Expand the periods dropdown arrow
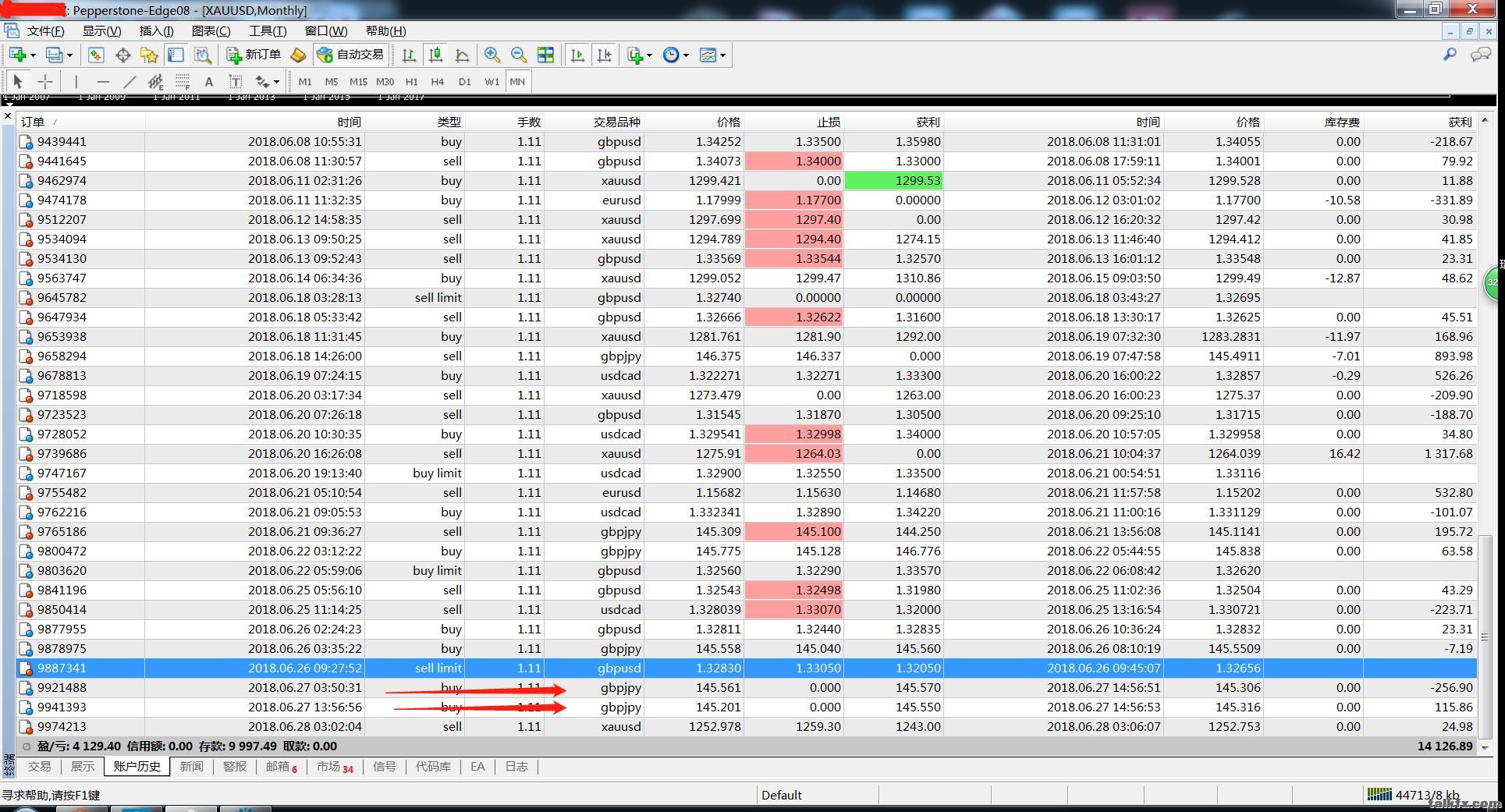The width and height of the screenshot is (1505, 812). [686, 55]
